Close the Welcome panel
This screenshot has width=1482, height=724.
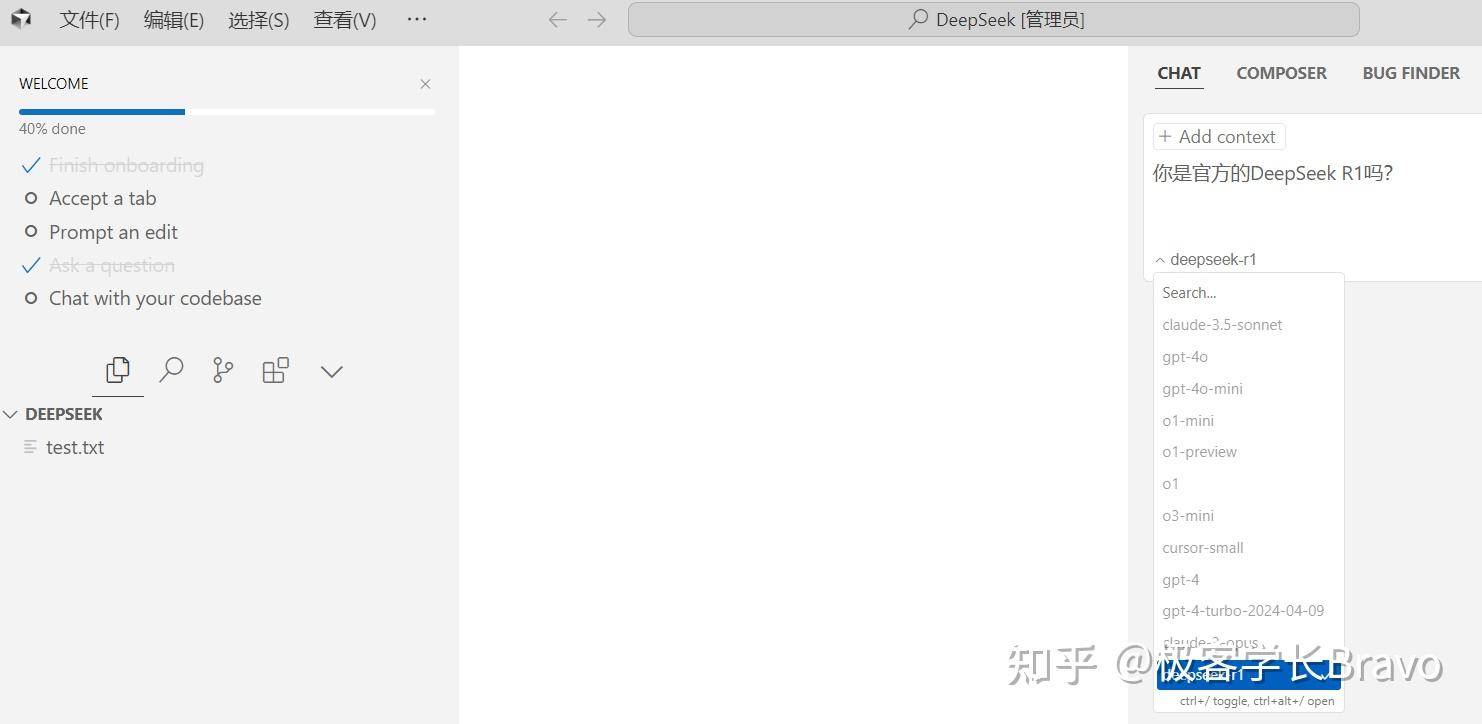pyautogui.click(x=425, y=84)
